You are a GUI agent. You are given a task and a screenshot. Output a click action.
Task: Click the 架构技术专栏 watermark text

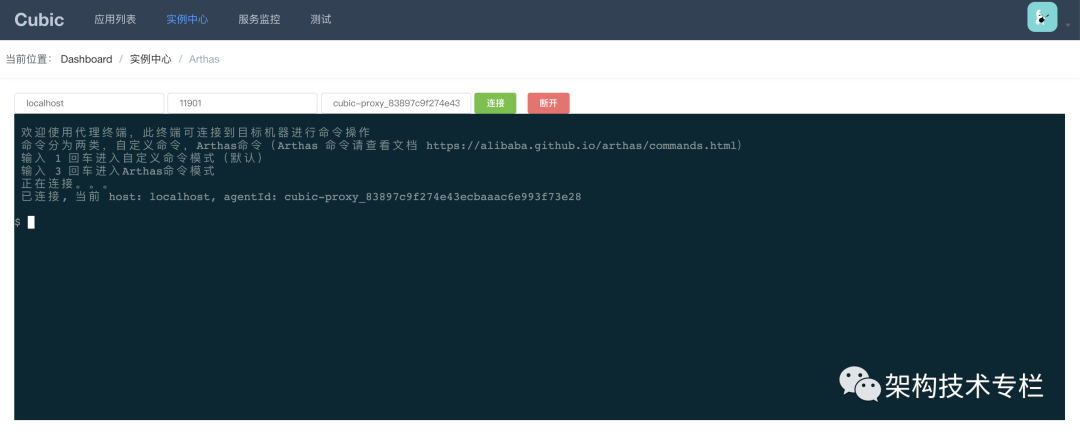pyautogui.click(x=964, y=384)
